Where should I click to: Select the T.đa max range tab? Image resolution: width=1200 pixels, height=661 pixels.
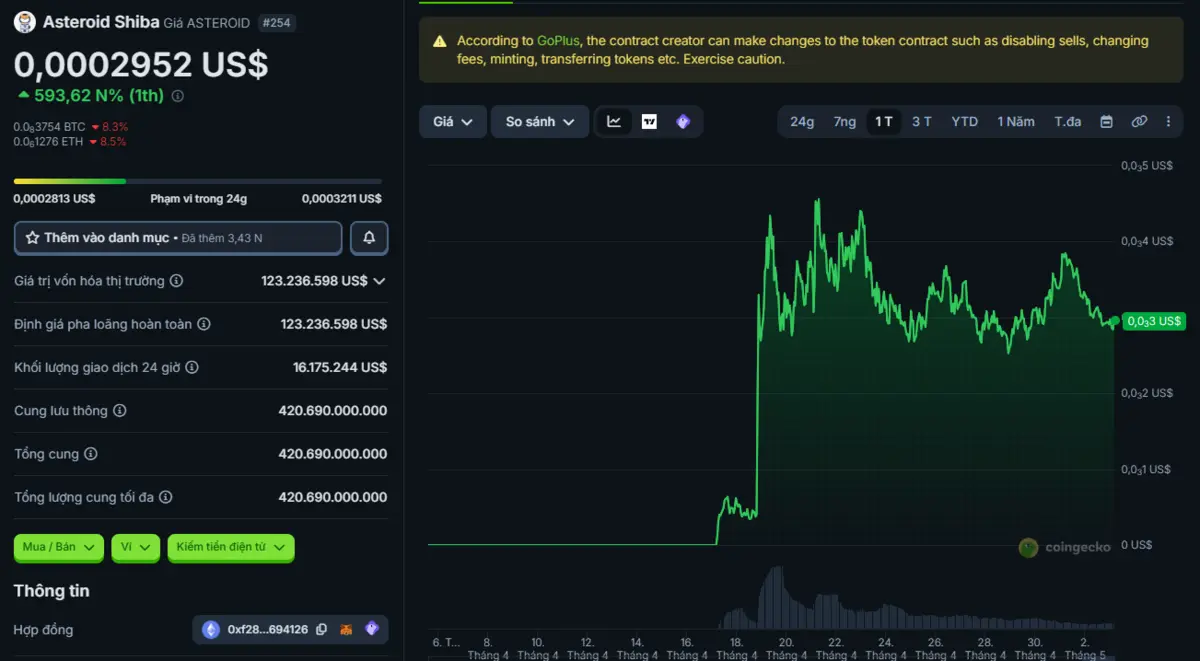(1068, 122)
